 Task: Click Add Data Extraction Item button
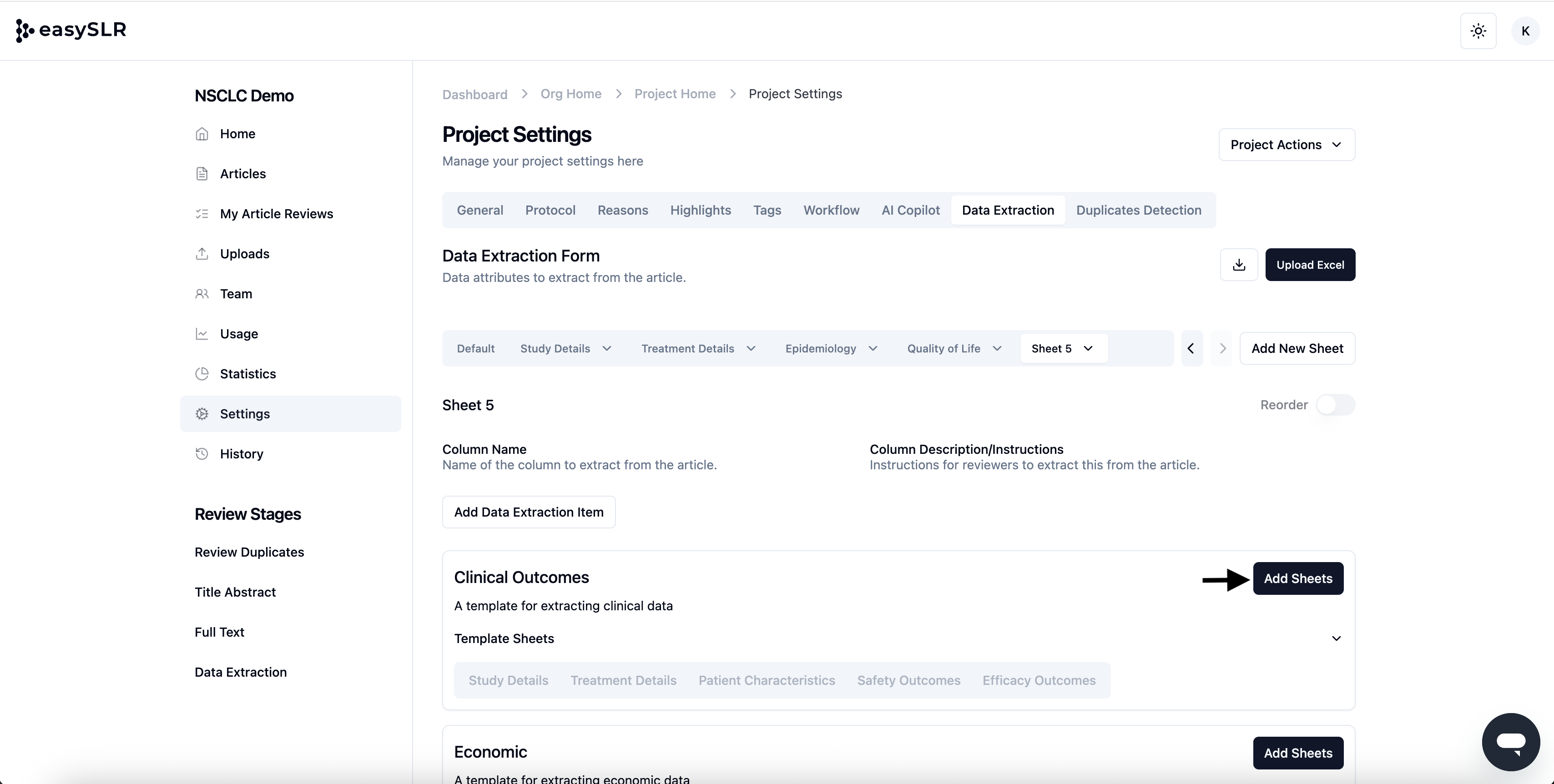tap(529, 512)
